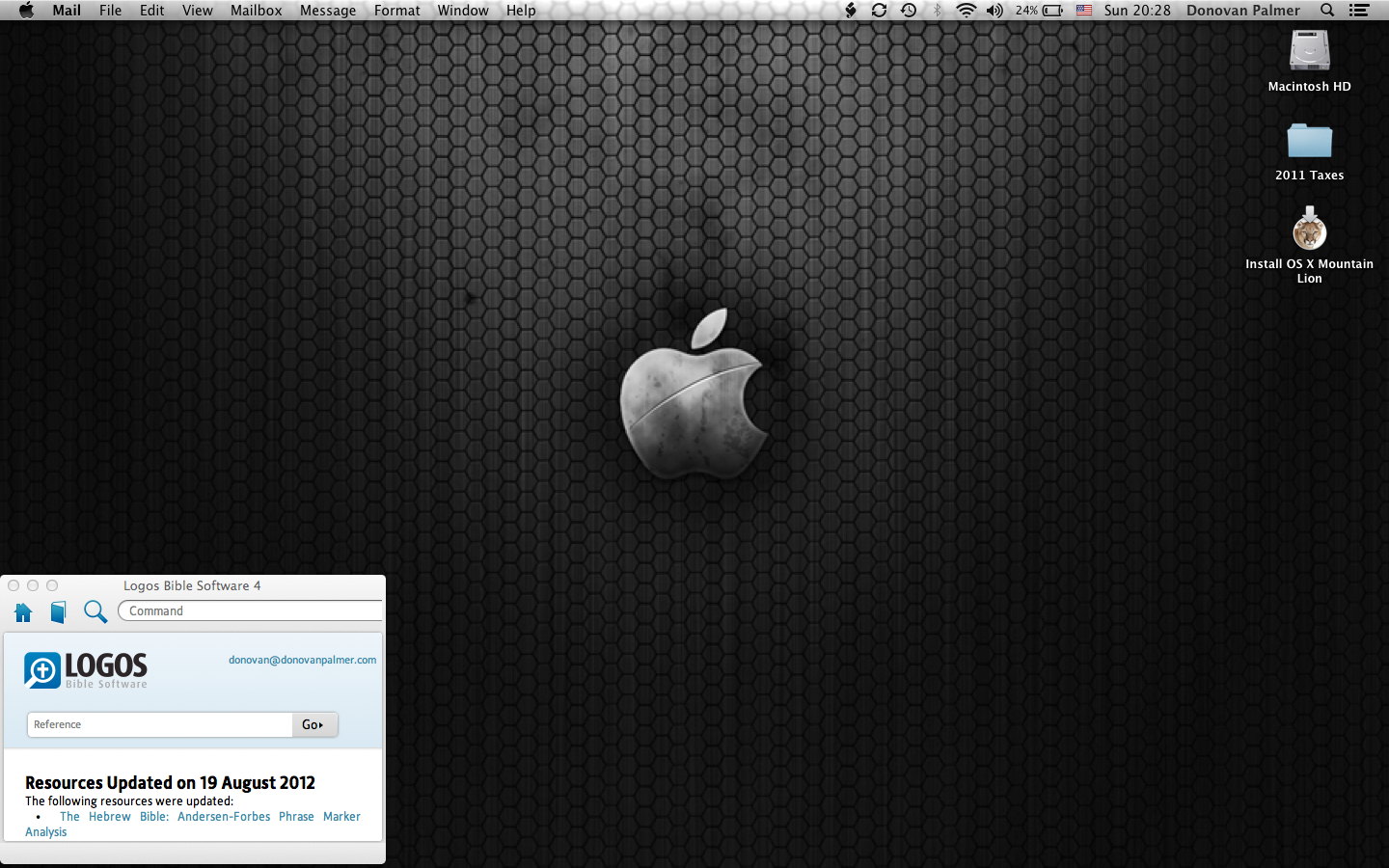Minimize the Logos Bible Software window
The image size is (1389, 868).
pos(33,585)
